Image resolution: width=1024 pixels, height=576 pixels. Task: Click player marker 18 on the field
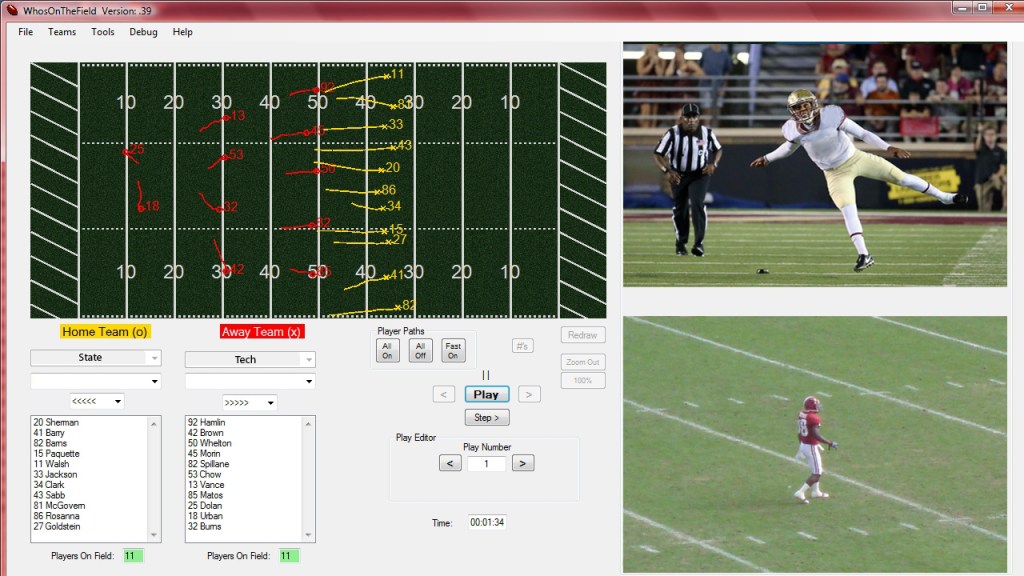click(143, 207)
